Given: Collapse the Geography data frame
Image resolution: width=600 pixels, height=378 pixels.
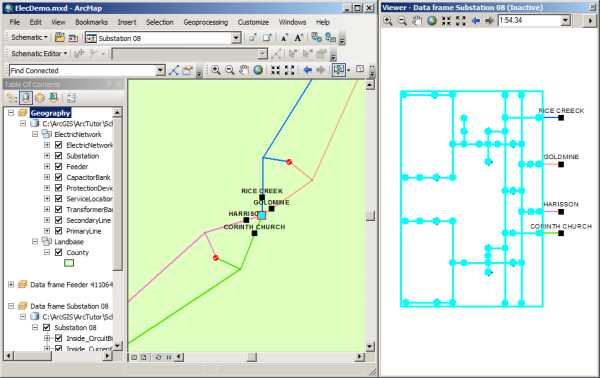Looking at the screenshot, I should tap(11, 113).
